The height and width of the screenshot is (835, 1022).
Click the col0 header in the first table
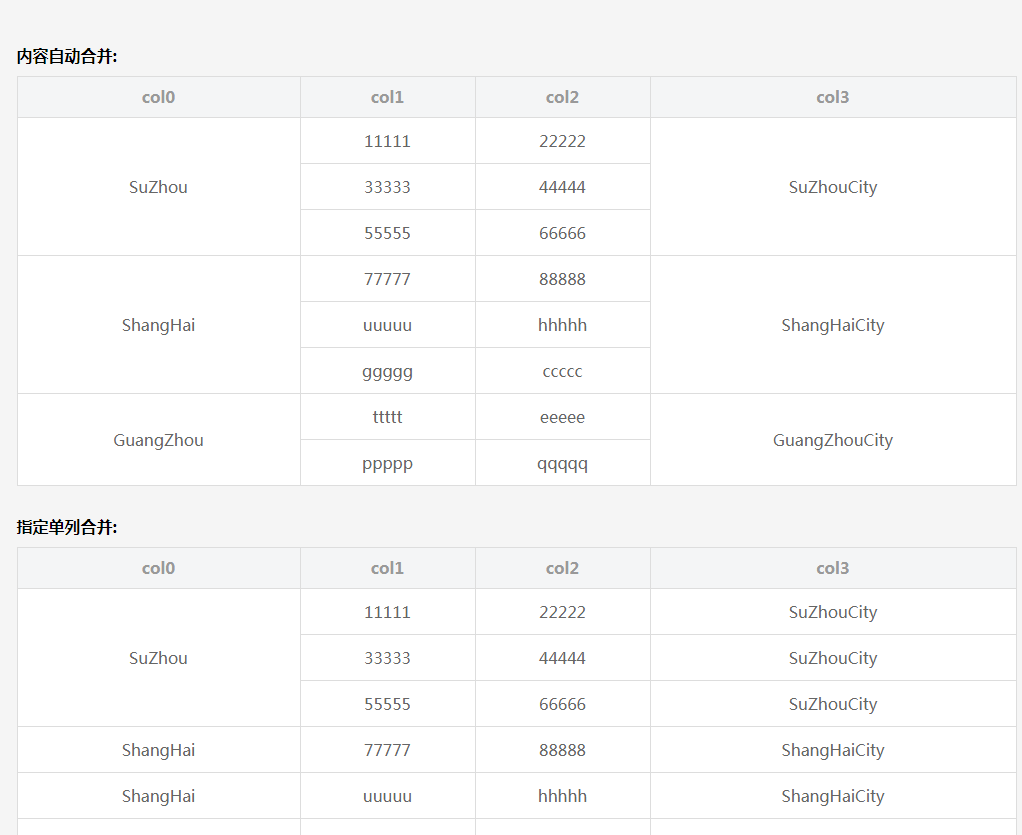(x=157, y=97)
